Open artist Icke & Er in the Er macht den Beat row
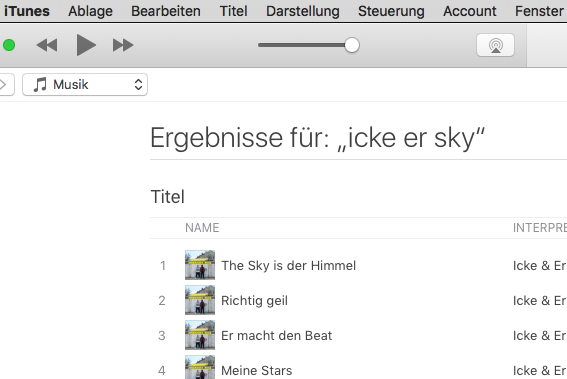Viewport: 567px width, 379px height. [x=540, y=336]
